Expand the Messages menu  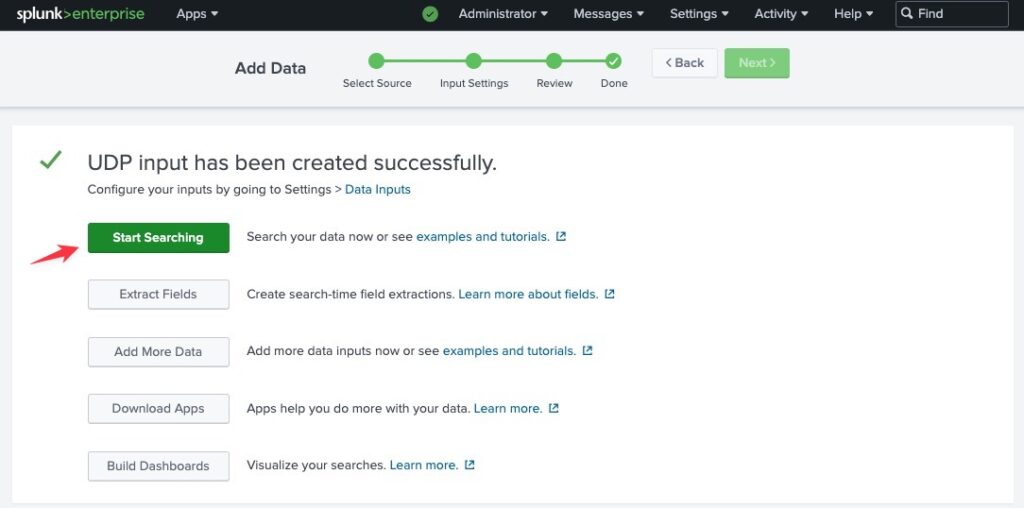609,14
